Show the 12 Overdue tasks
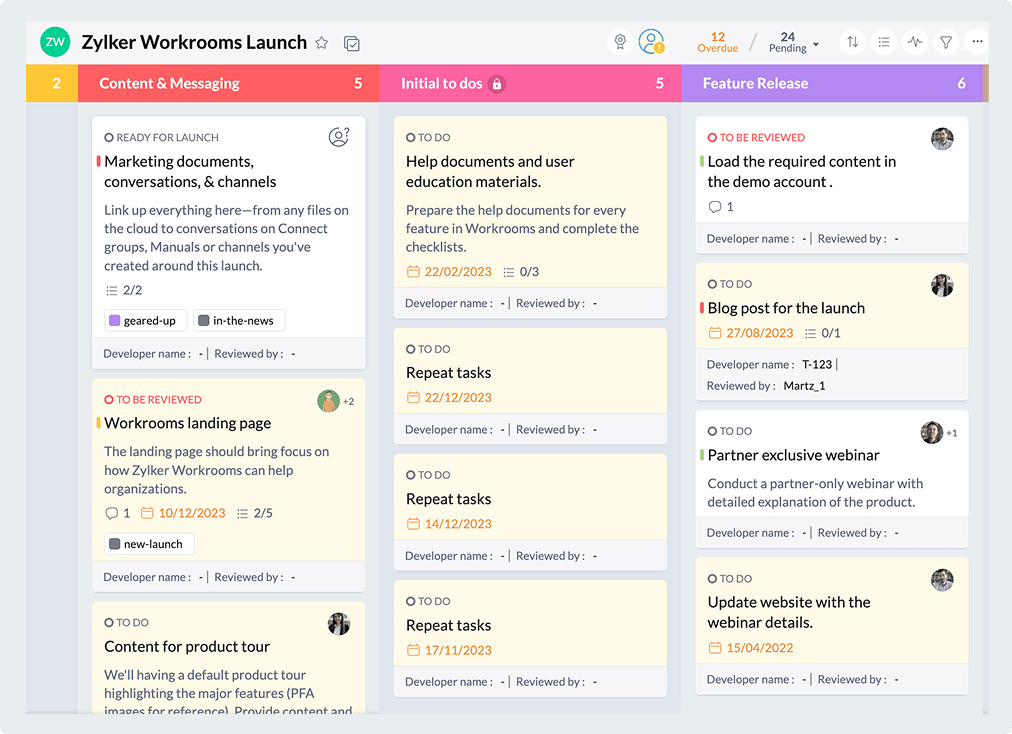This screenshot has width=1012, height=734. (x=718, y=42)
